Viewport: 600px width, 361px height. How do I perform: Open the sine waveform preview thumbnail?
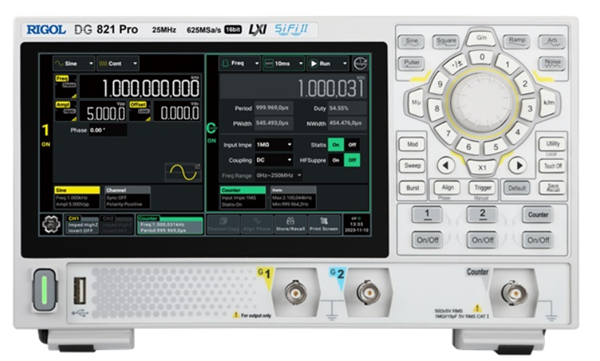coord(183,172)
